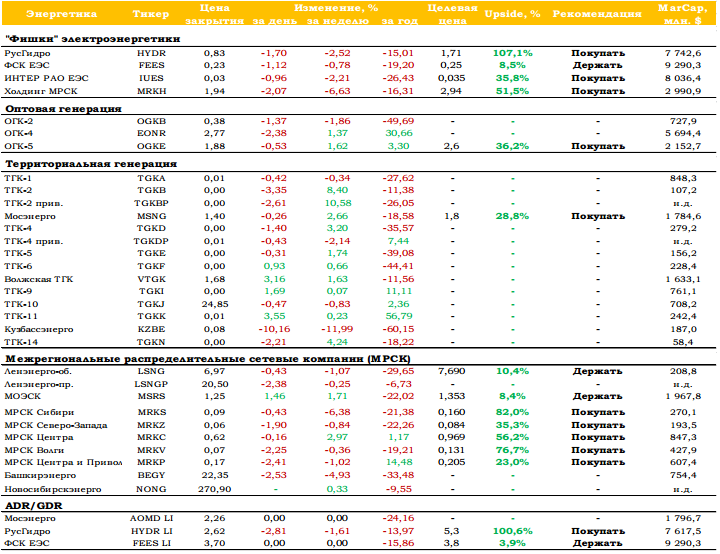Select closing price '24,85' for ТГК-10

coord(214,304)
